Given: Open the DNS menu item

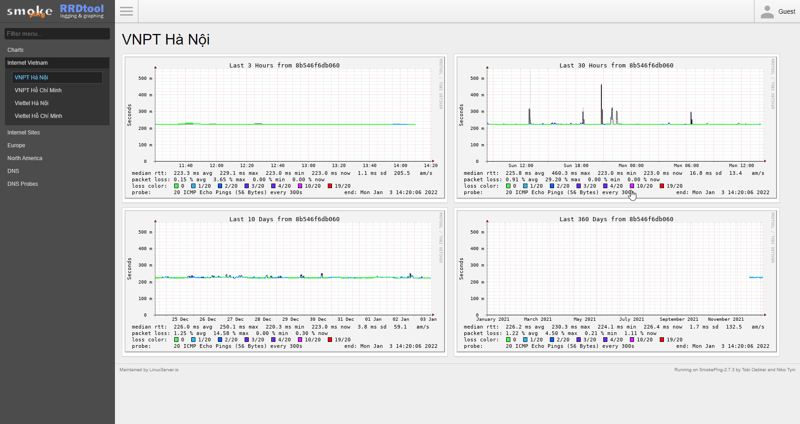Looking at the screenshot, I should point(13,171).
